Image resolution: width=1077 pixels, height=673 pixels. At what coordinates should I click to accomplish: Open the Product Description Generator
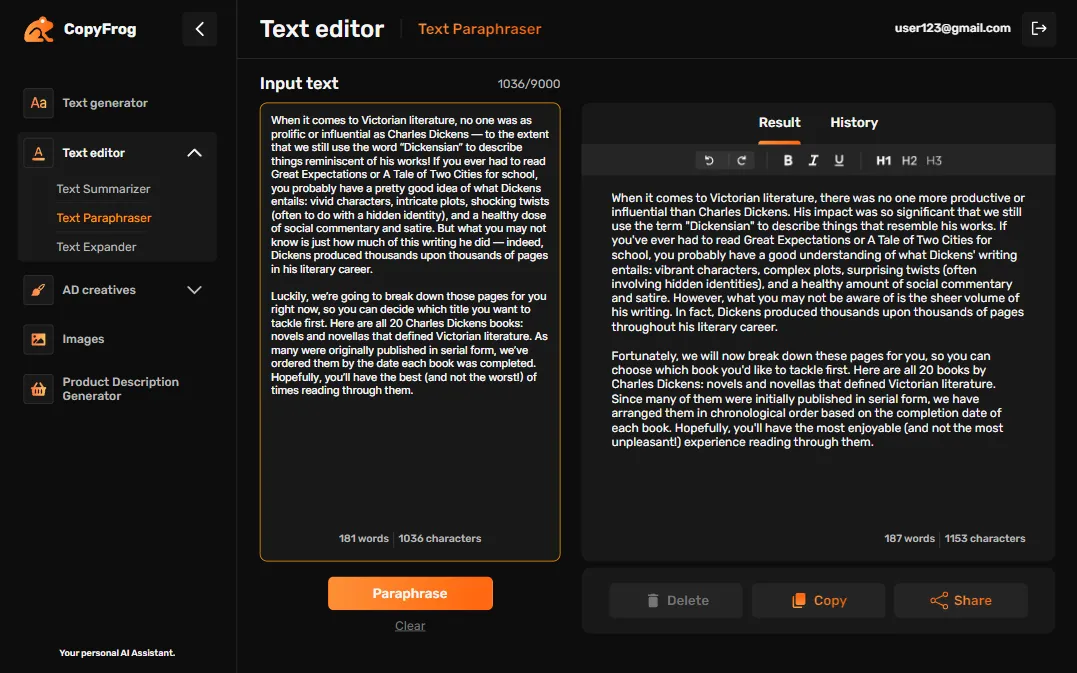click(x=119, y=388)
